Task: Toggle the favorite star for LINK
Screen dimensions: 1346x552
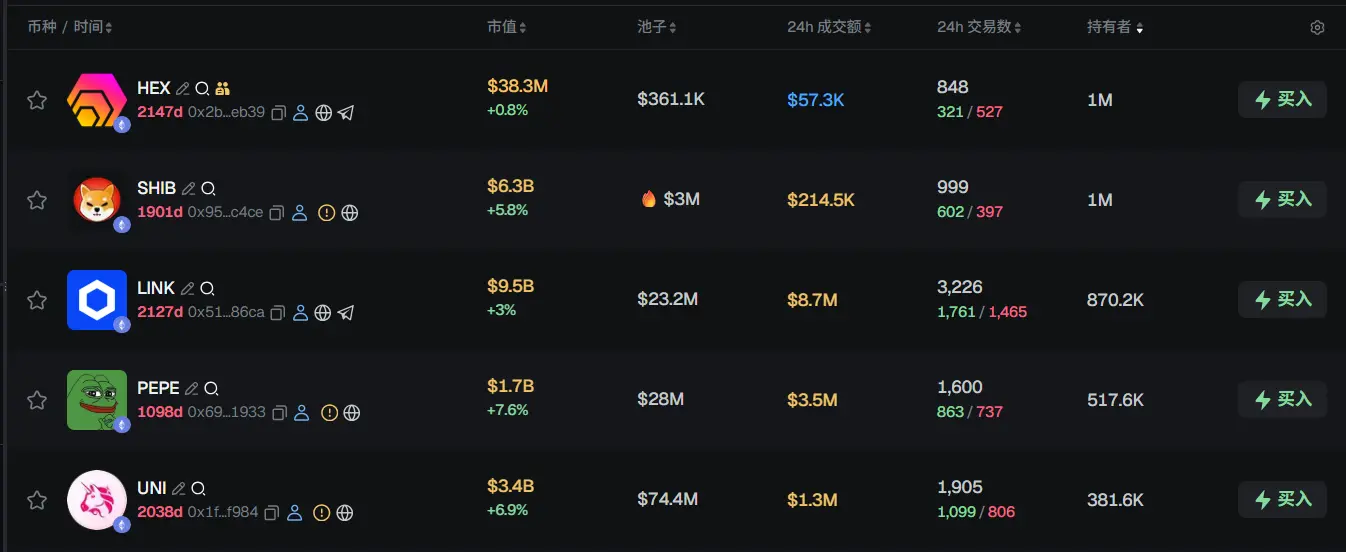Action: tap(37, 300)
